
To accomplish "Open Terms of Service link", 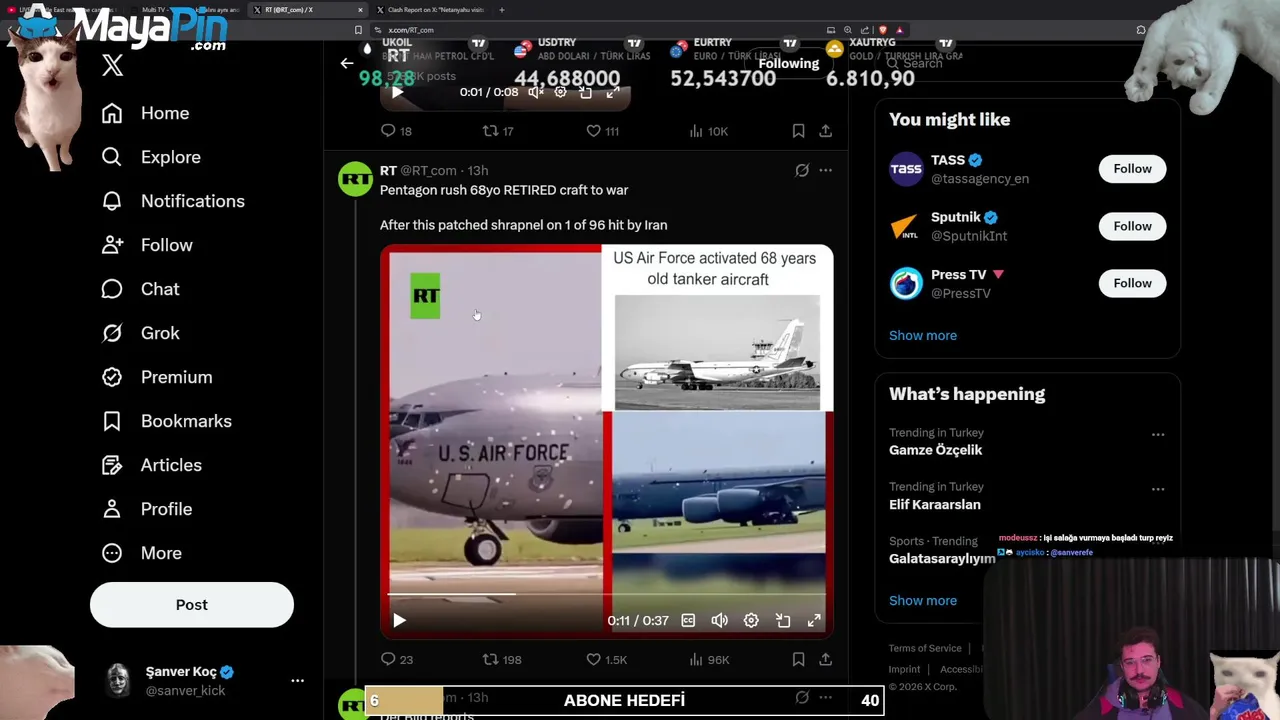I will coord(925,648).
